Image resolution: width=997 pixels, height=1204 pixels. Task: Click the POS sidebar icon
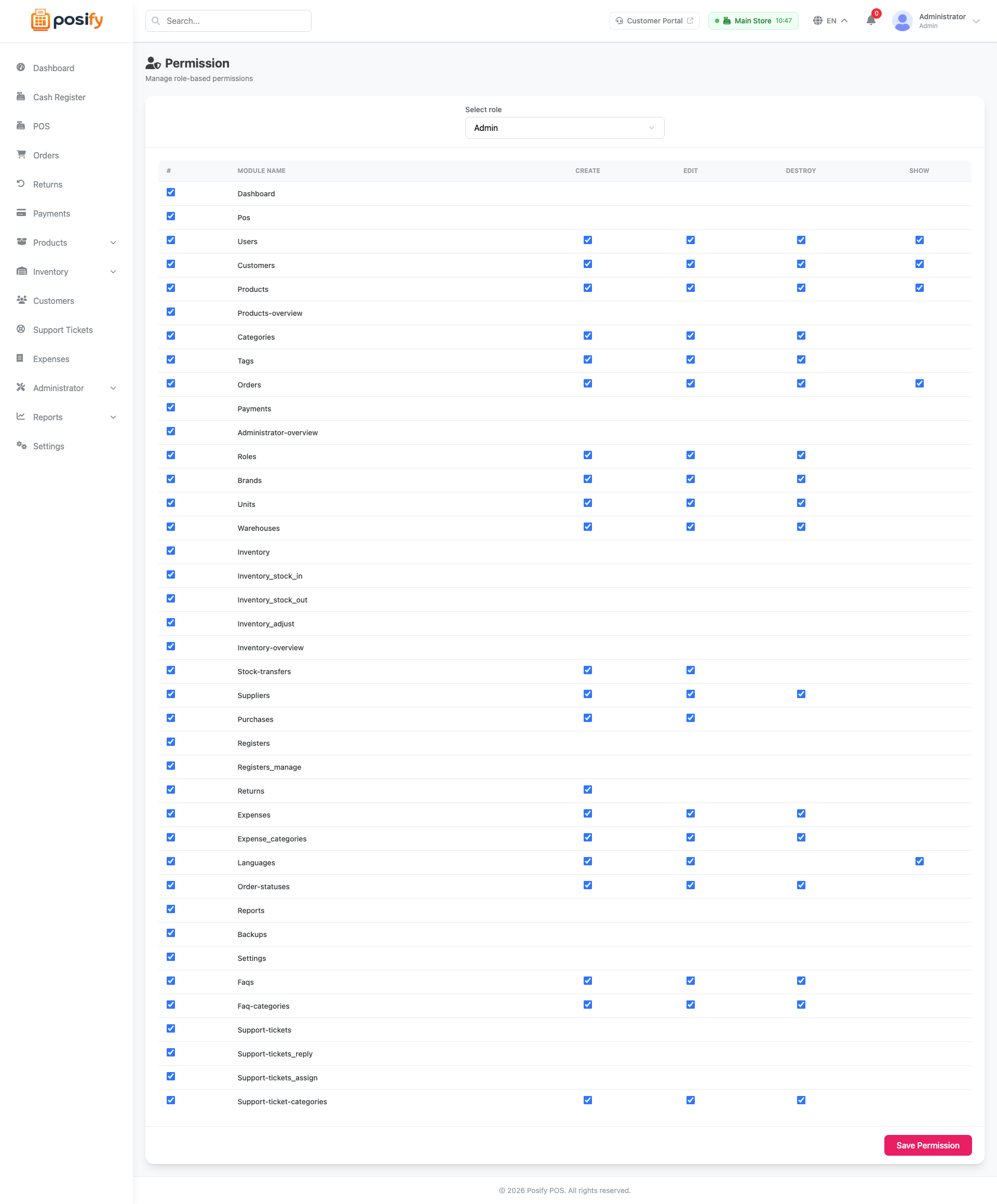(21, 126)
